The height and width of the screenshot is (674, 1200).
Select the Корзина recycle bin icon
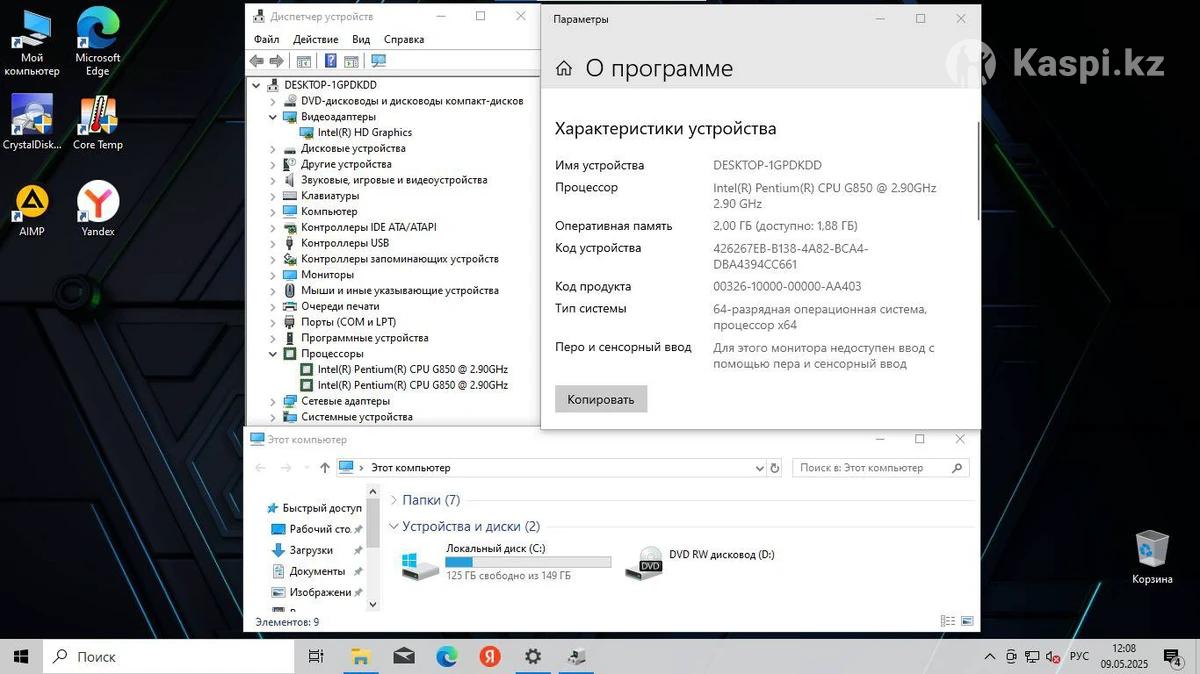click(1152, 557)
